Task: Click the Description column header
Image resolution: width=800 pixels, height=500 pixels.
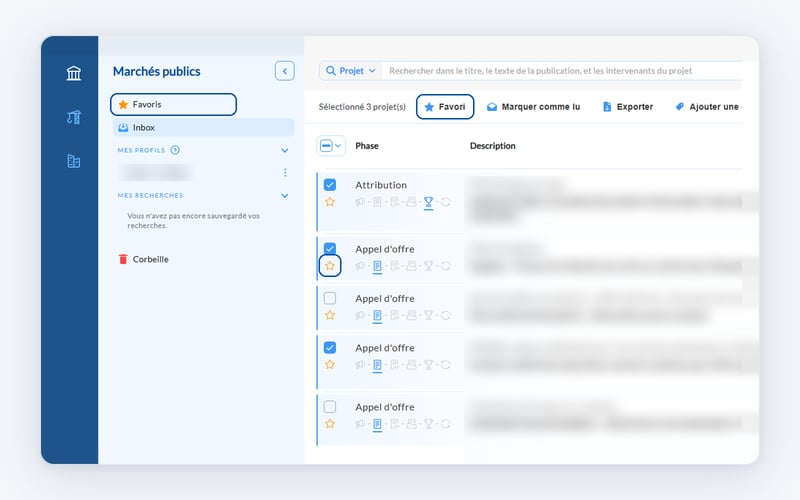Action: coord(492,146)
